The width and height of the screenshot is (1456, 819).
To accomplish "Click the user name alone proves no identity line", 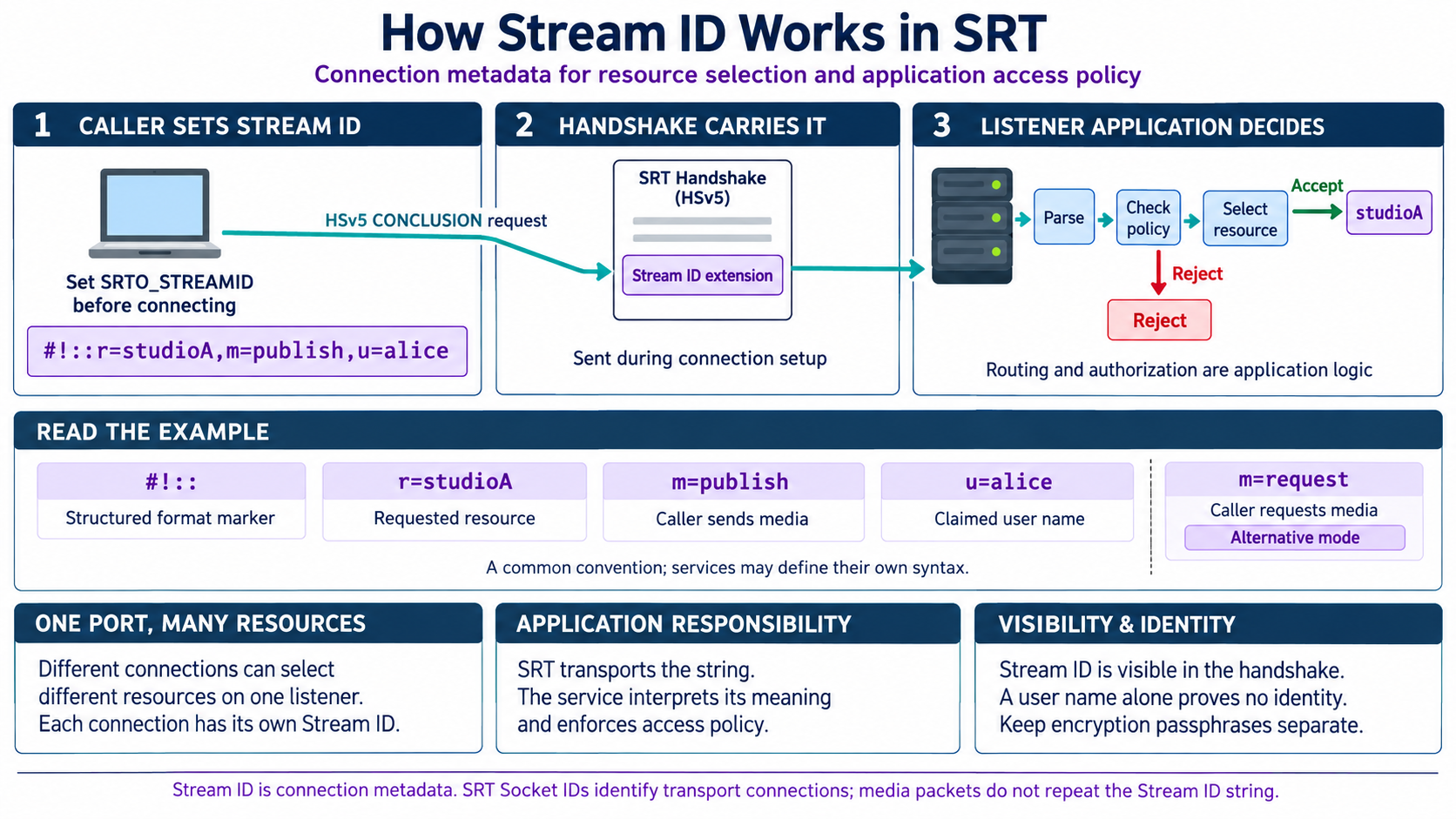I will coord(1173,698).
